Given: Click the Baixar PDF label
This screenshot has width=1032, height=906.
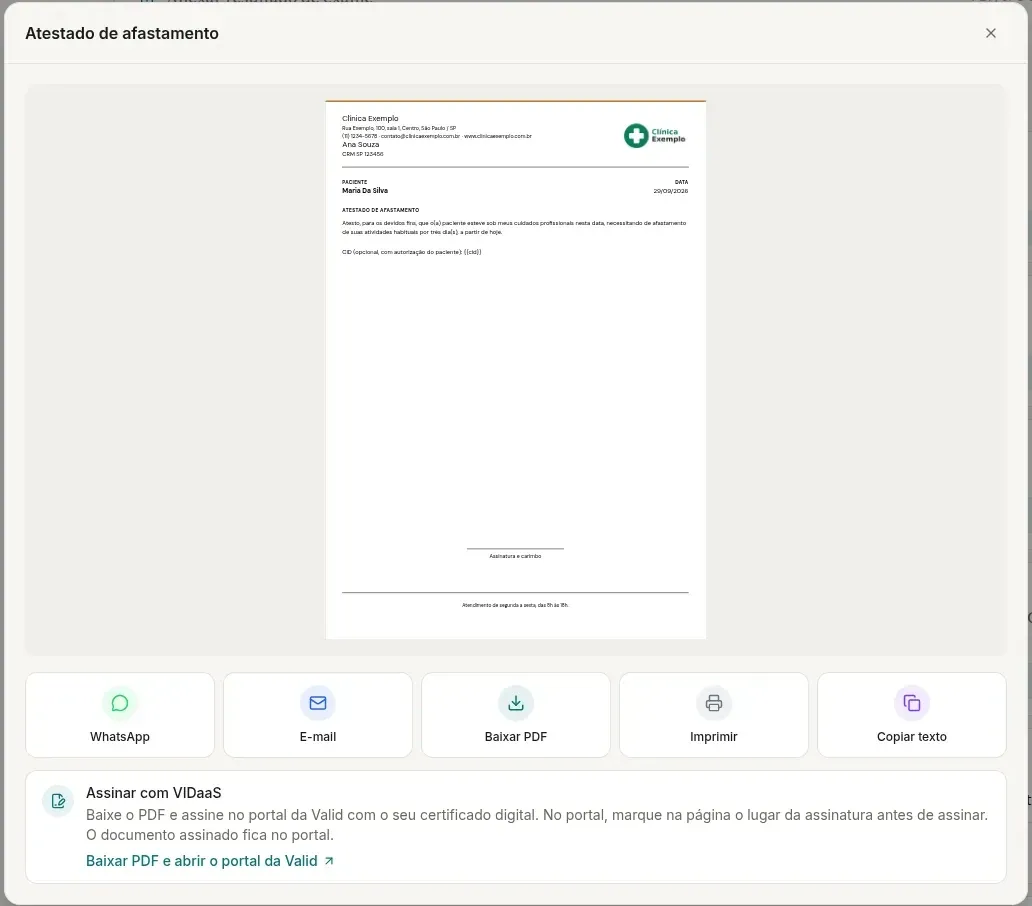Looking at the screenshot, I should click(516, 736).
